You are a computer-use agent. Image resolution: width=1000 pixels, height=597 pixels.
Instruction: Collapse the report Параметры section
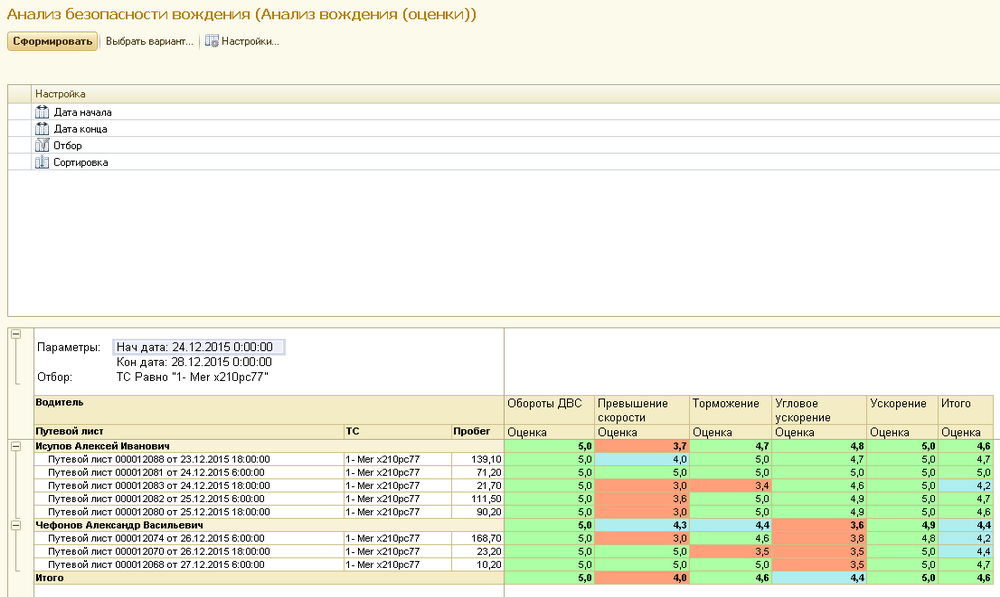pyautogui.click(x=16, y=334)
